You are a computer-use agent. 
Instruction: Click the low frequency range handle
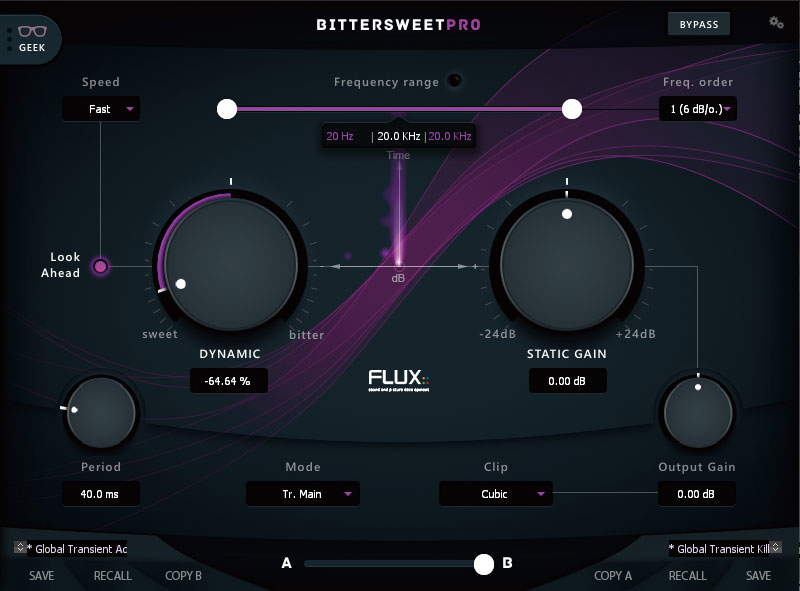coord(227,109)
